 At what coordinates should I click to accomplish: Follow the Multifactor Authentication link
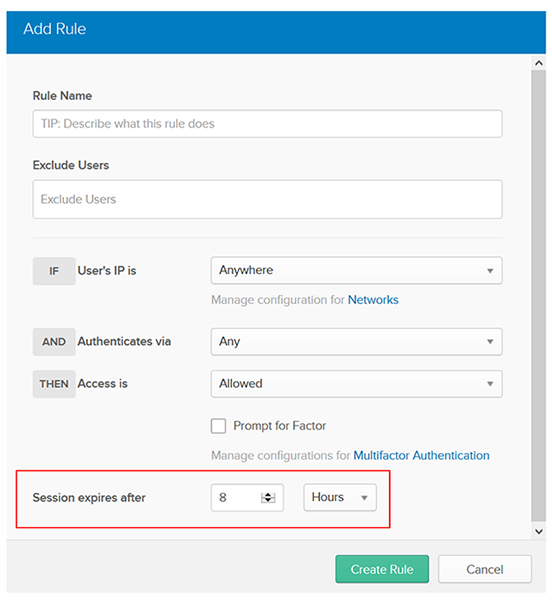[x=421, y=455]
